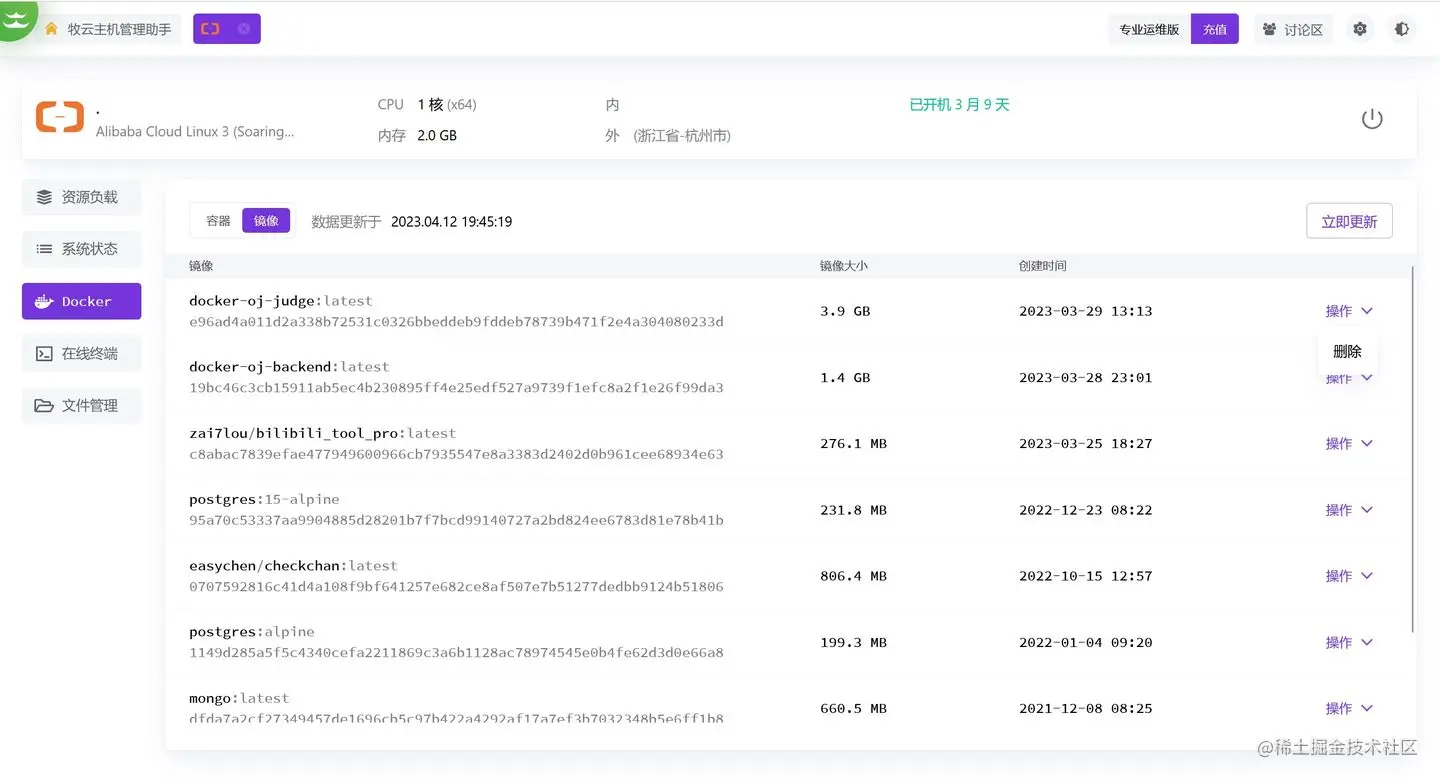Click the 806.4 MB size value
This screenshot has height=780, width=1440.
coord(853,576)
